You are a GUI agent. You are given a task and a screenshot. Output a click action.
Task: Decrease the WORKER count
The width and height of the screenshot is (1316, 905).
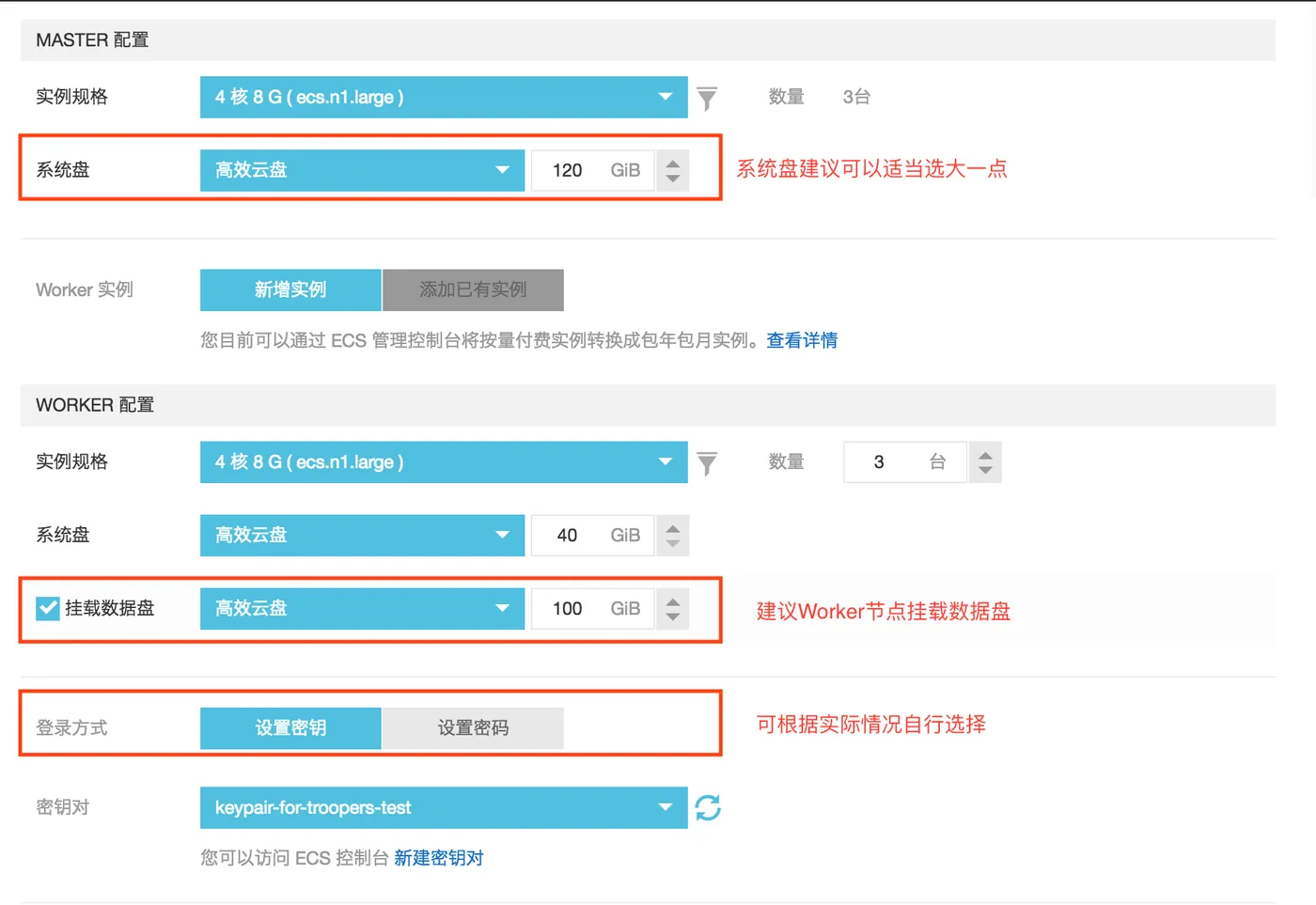(x=985, y=469)
